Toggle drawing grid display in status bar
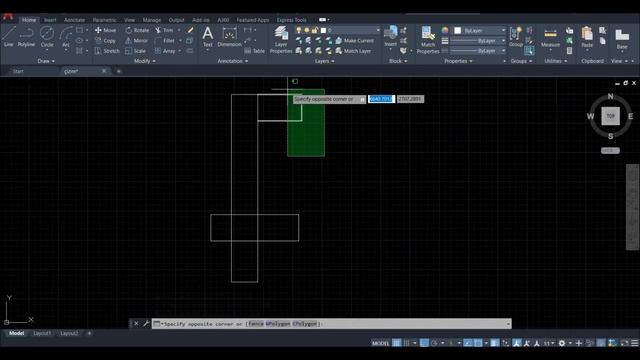Image resolution: width=640 pixels, height=360 pixels. click(396, 343)
